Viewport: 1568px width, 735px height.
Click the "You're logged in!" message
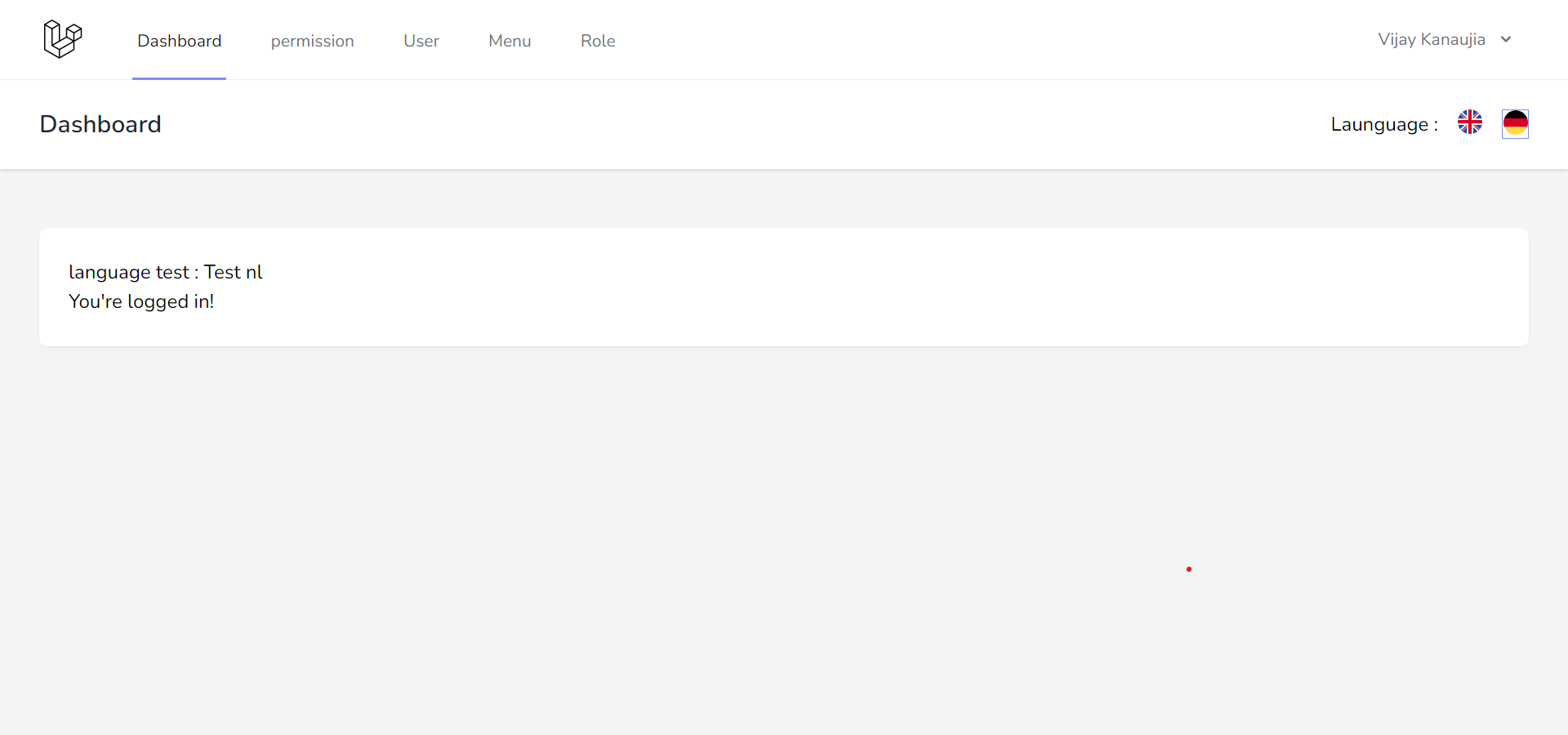coord(141,301)
